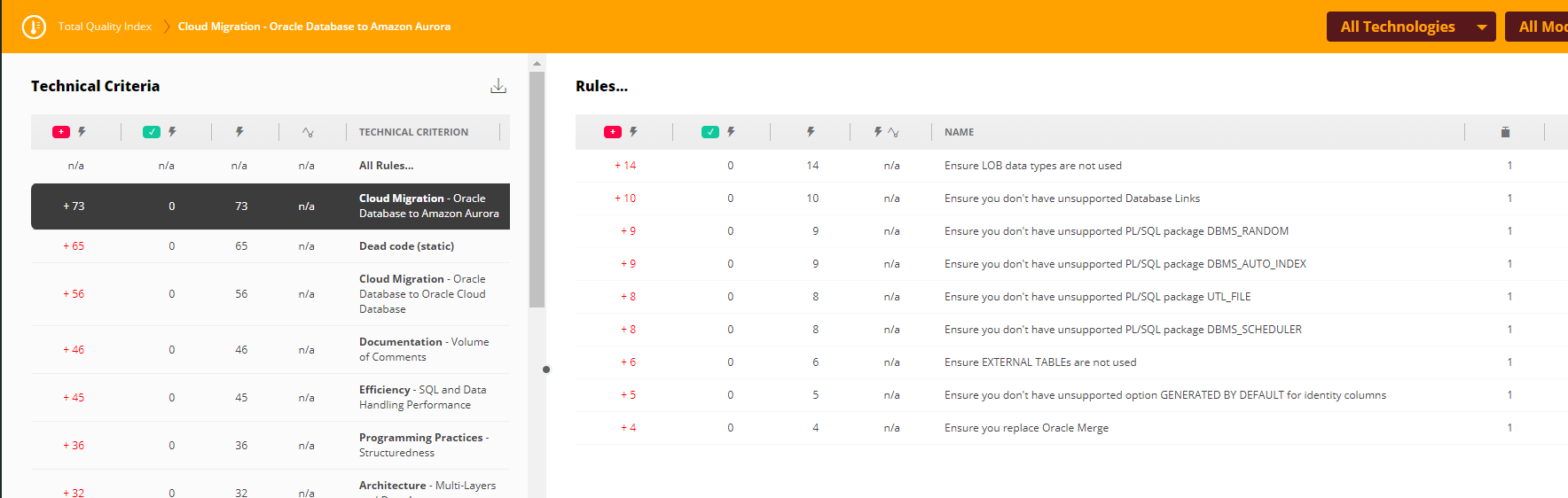Click the Cloud Migration Oracle to Aurora breadcrumb
This screenshot has width=1568, height=498.
coord(314,27)
